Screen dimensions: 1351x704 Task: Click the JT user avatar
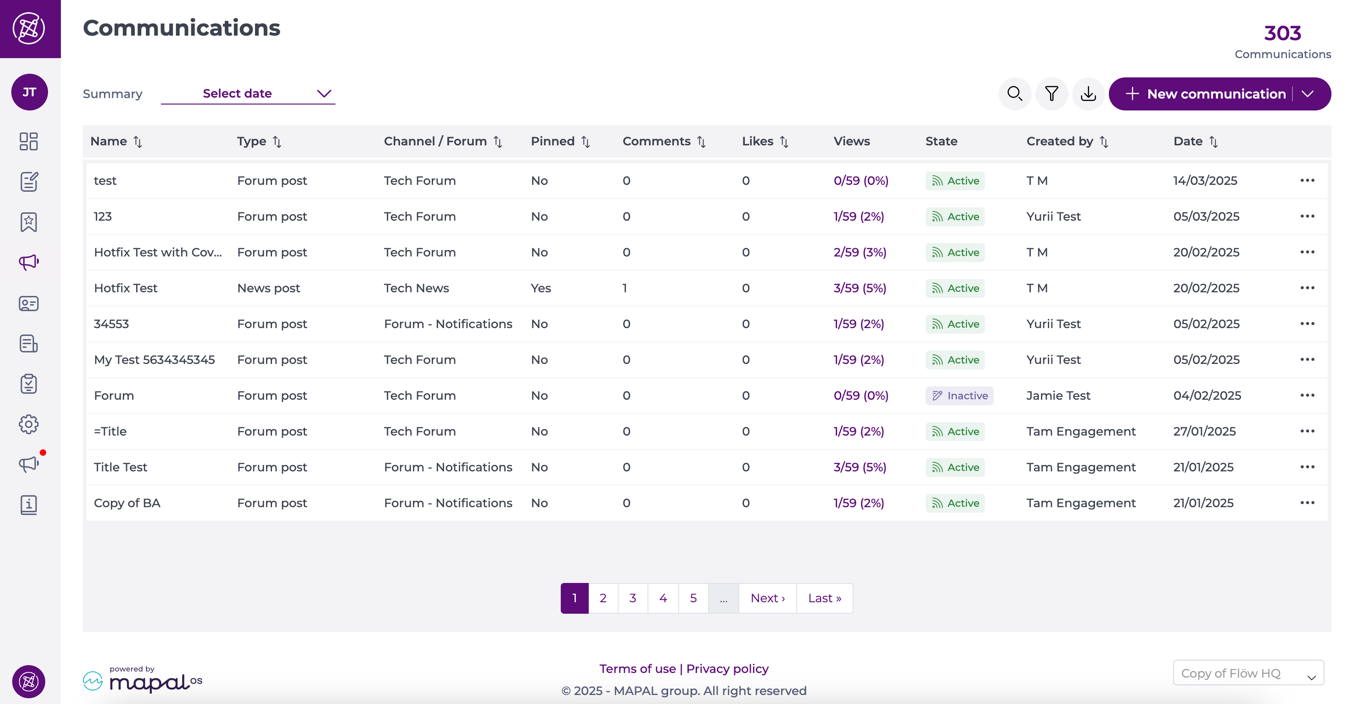(29, 92)
